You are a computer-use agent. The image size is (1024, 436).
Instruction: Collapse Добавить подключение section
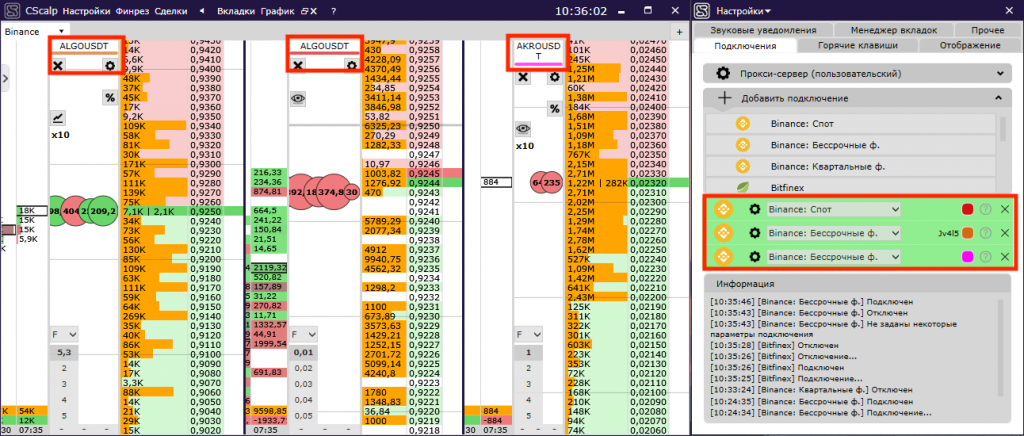tap(857, 98)
